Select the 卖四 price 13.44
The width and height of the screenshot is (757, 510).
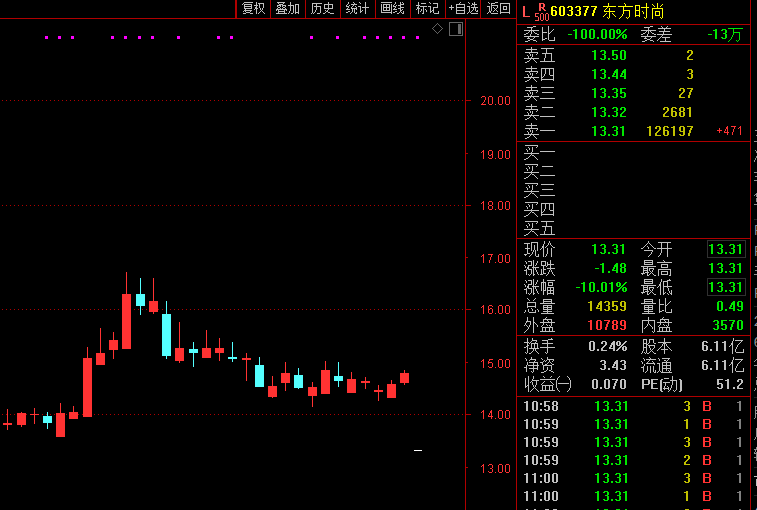pos(609,74)
